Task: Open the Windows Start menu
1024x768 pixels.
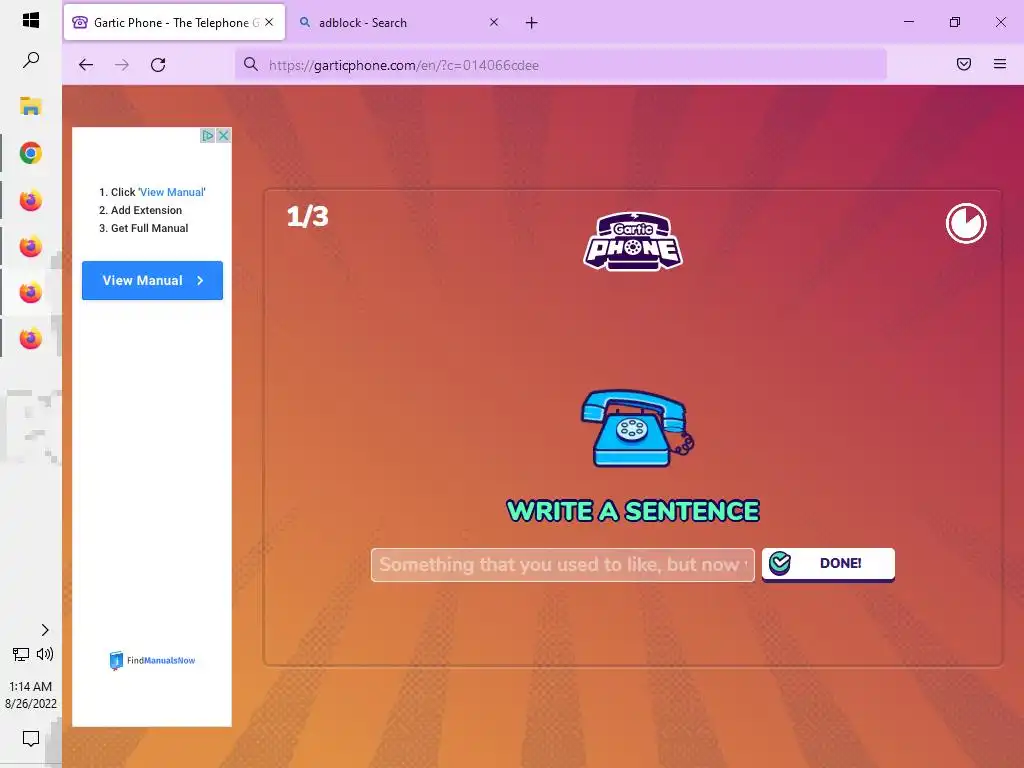Action: 31,21
